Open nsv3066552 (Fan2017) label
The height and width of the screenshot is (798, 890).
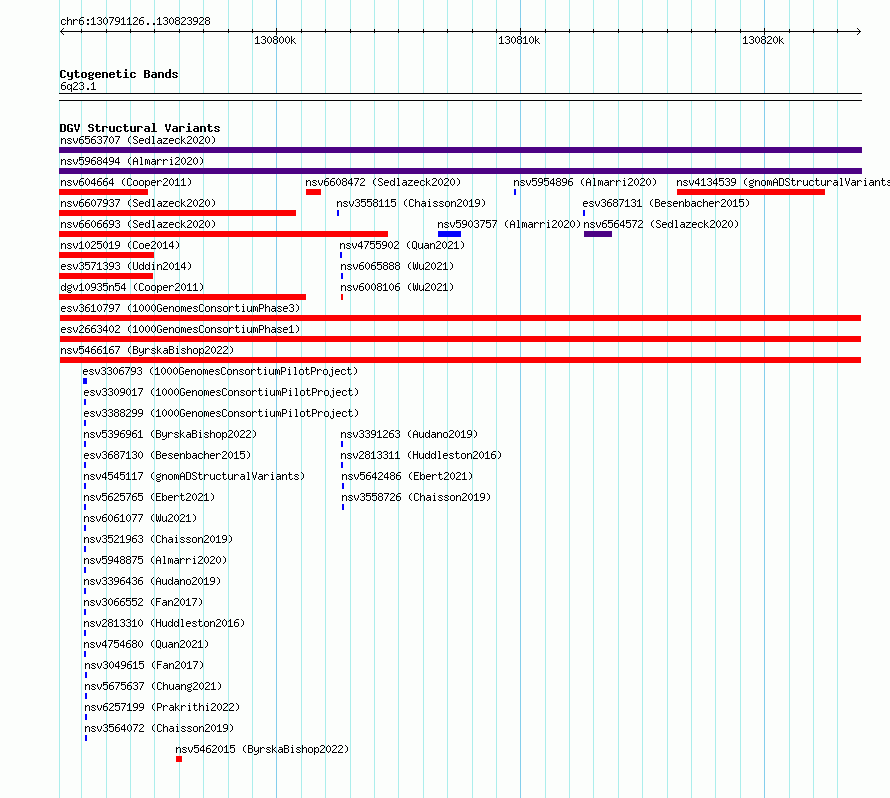click(x=143, y=602)
